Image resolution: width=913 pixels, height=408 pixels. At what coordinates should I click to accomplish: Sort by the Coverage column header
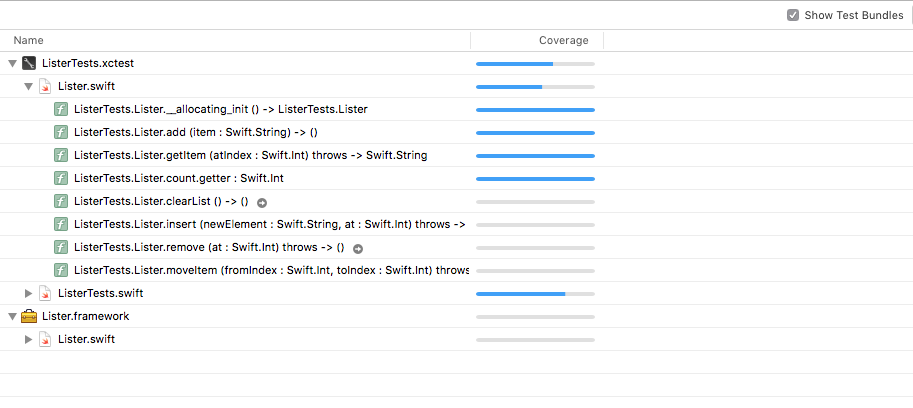tap(563, 40)
